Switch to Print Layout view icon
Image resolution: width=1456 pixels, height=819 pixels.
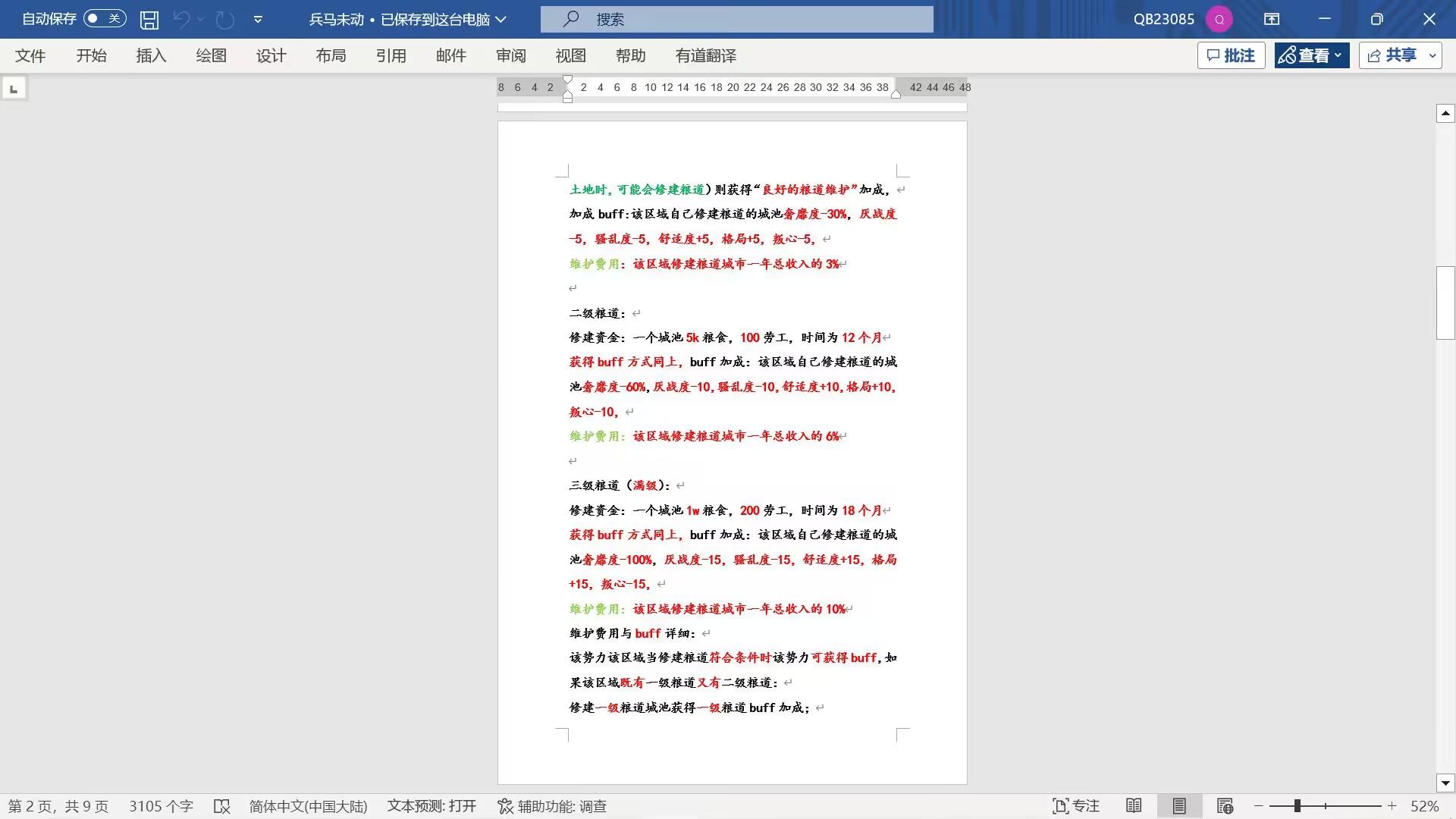[1179, 806]
